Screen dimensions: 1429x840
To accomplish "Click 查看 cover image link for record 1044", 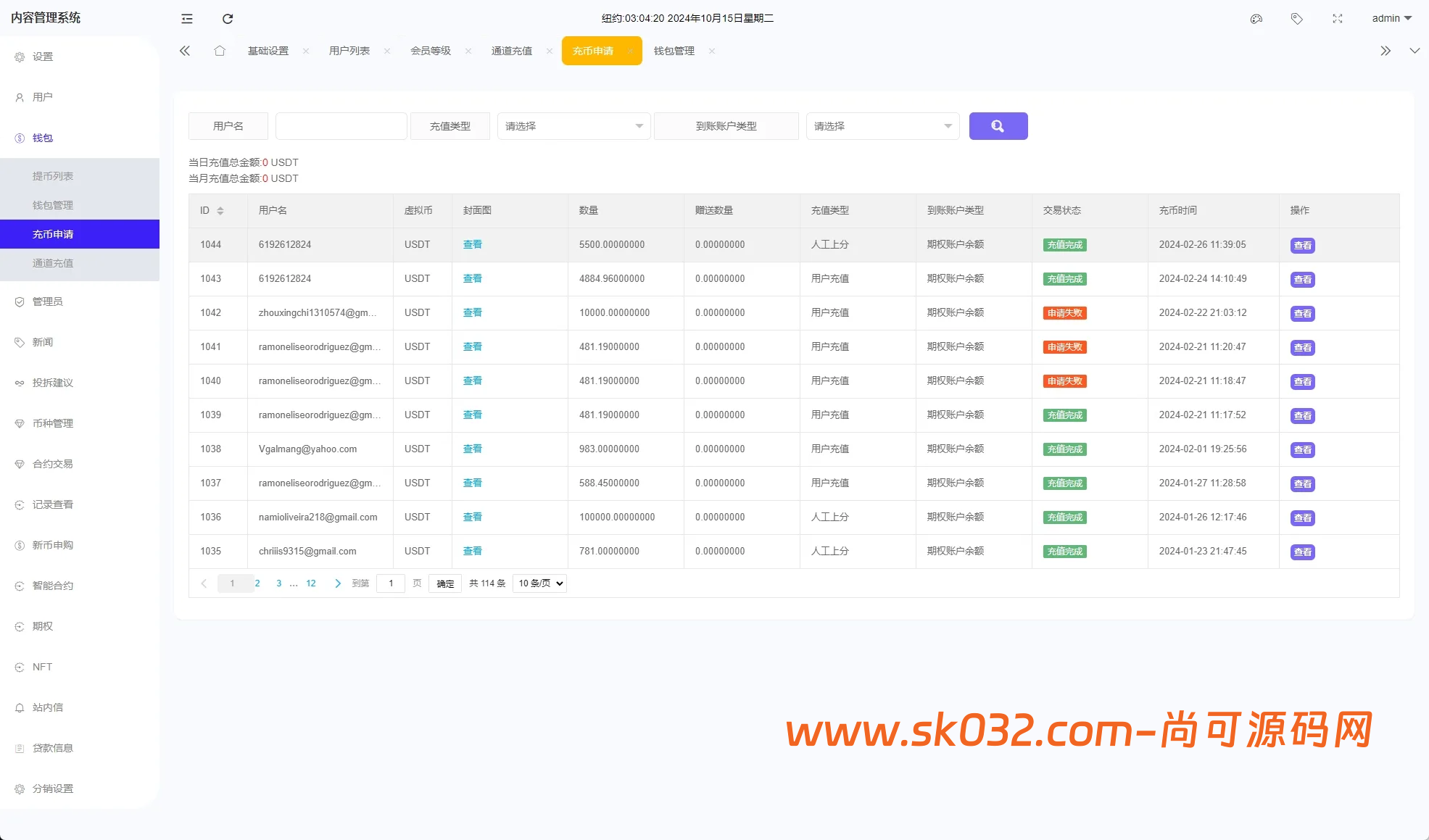I will pyautogui.click(x=472, y=244).
